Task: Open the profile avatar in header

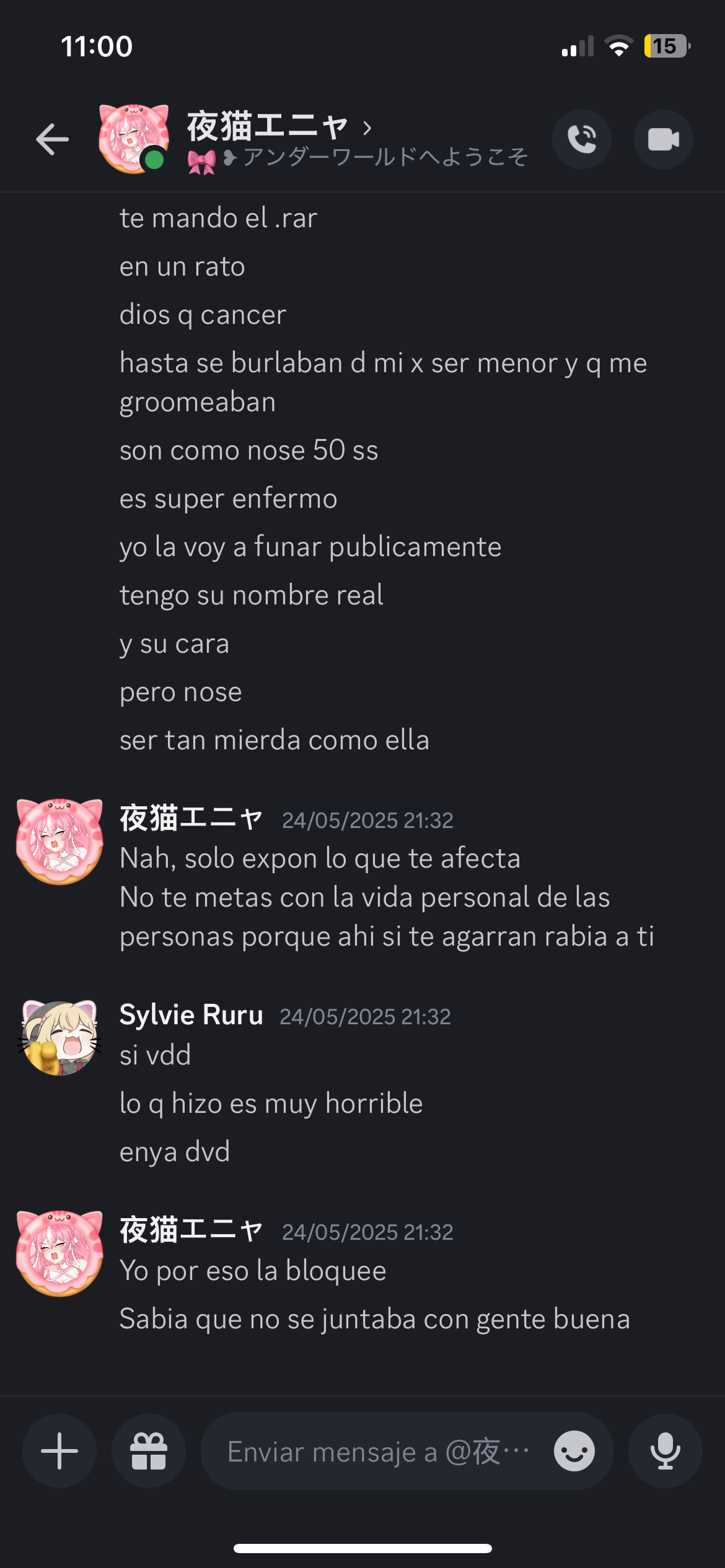Action: (134, 139)
